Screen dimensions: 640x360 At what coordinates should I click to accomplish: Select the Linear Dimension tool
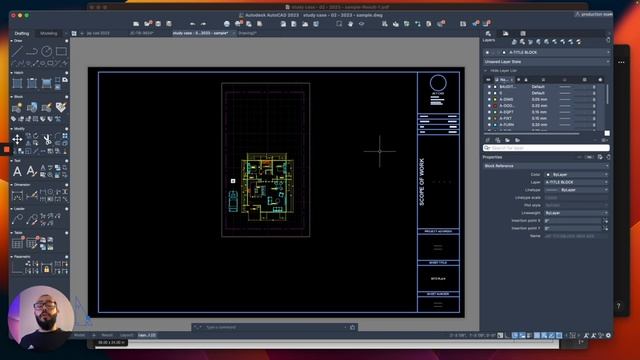(x=17, y=196)
